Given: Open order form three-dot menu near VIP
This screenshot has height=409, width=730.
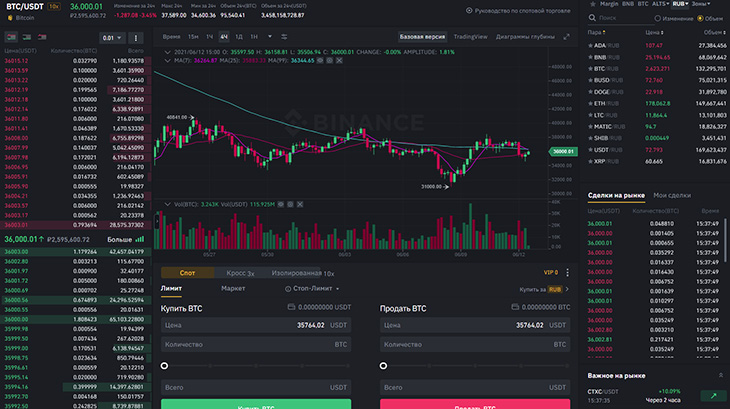Looking at the screenshot, I should 567,273.
